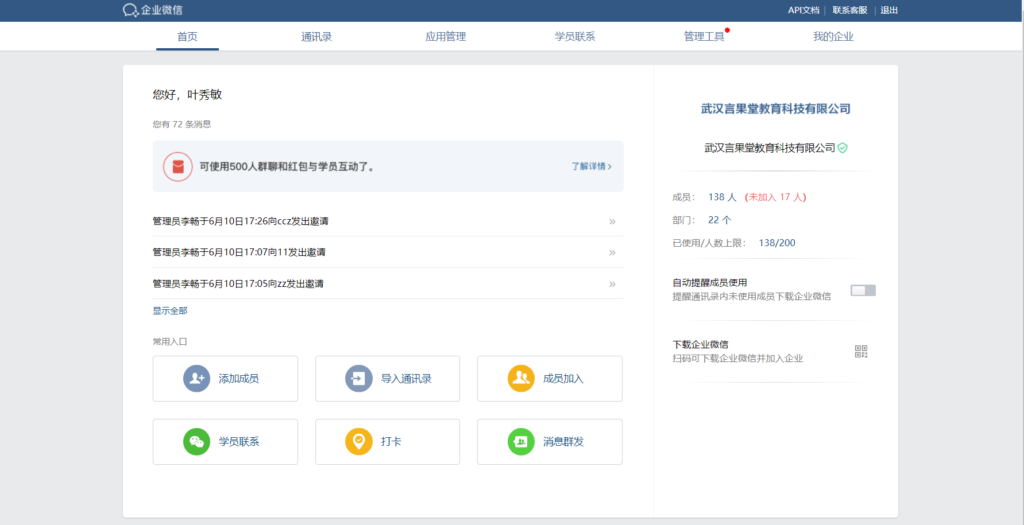
Task: Click the 联系客服 link
Action: (850, 10)
